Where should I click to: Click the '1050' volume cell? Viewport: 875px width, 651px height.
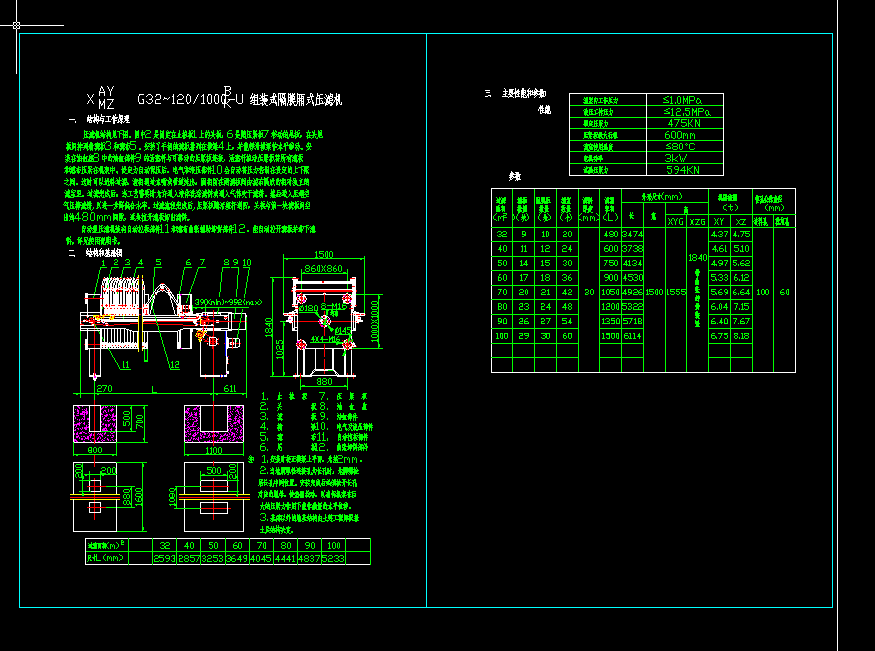point(610,292)
